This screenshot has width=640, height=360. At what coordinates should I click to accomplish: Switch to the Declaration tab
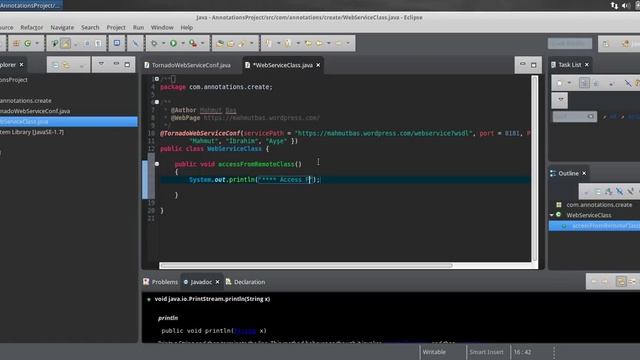coord(245,282)
